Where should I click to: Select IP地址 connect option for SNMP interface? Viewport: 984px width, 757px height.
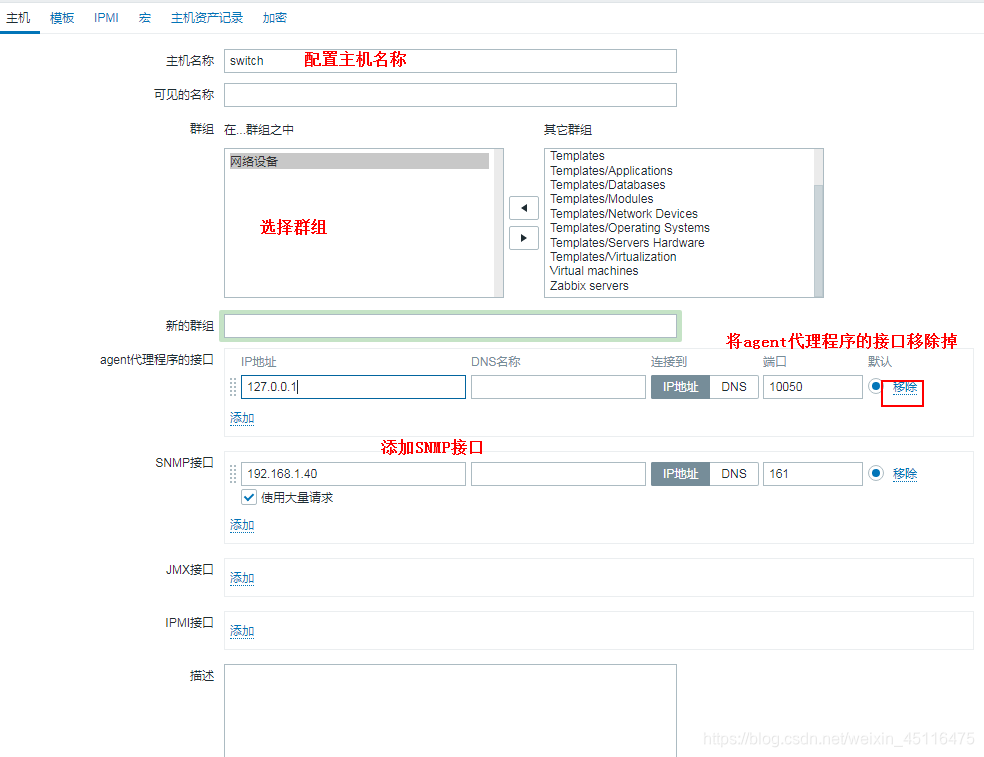click(x=680, y=474)
